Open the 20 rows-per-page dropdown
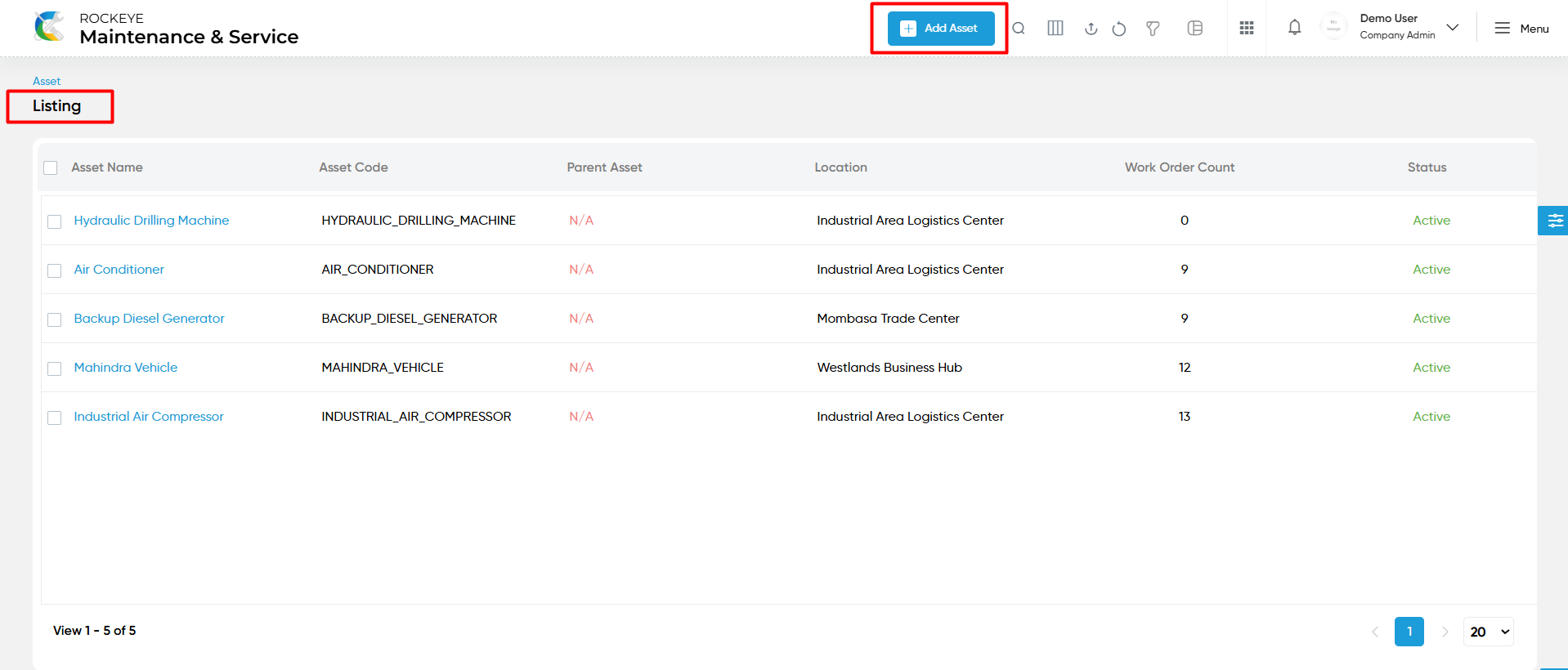1568x670 pixels. tap(1489, 632)
